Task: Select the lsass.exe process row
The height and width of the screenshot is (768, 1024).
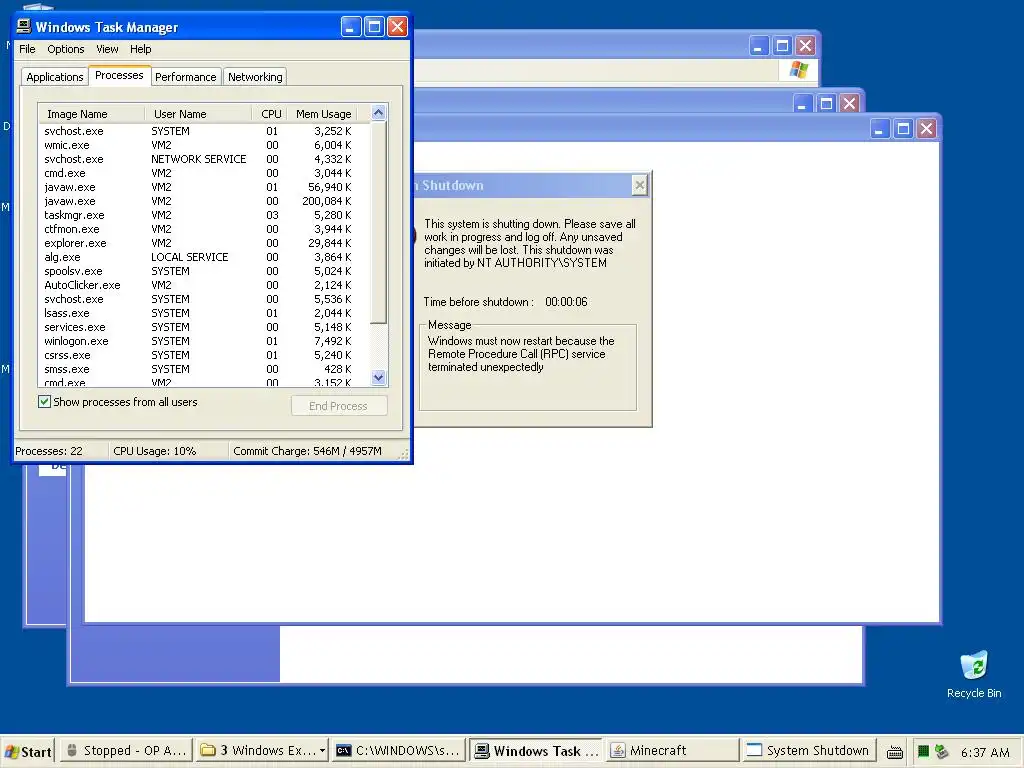Action: pos(204,313)
